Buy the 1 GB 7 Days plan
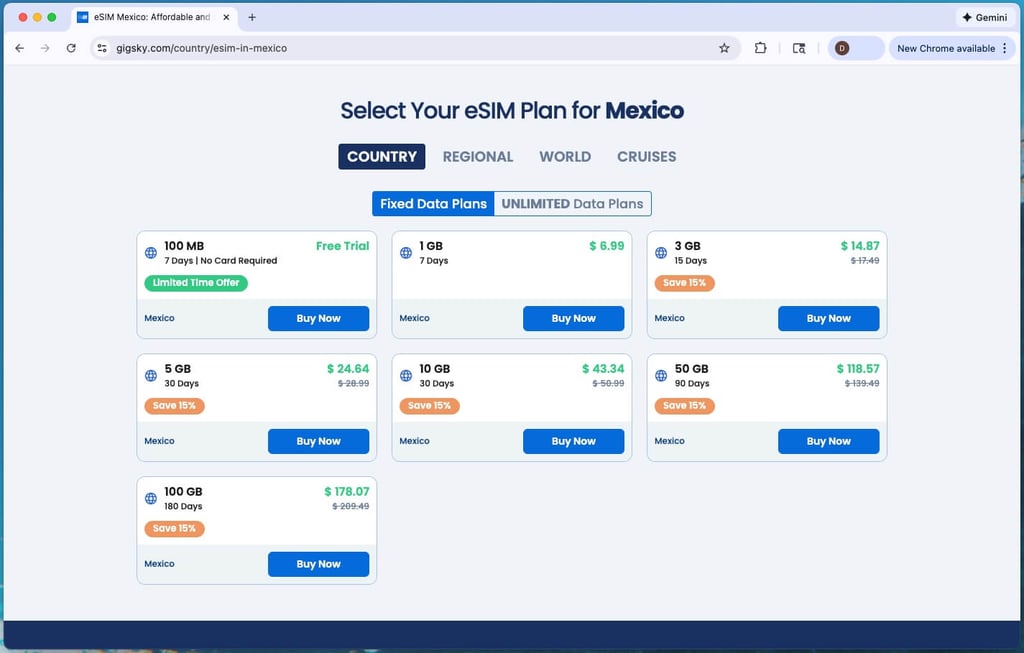The height and width of the screenshot is (653, 1024). coord(573,319)
